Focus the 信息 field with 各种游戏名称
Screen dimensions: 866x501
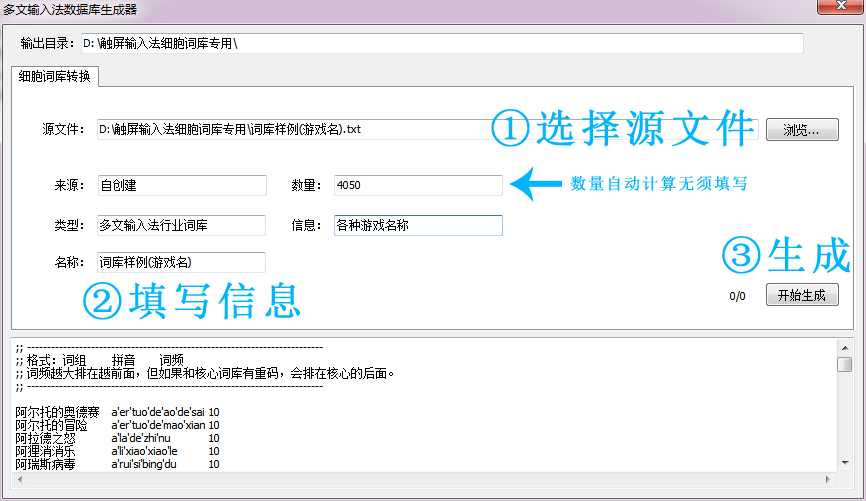(x=417, y=225)
